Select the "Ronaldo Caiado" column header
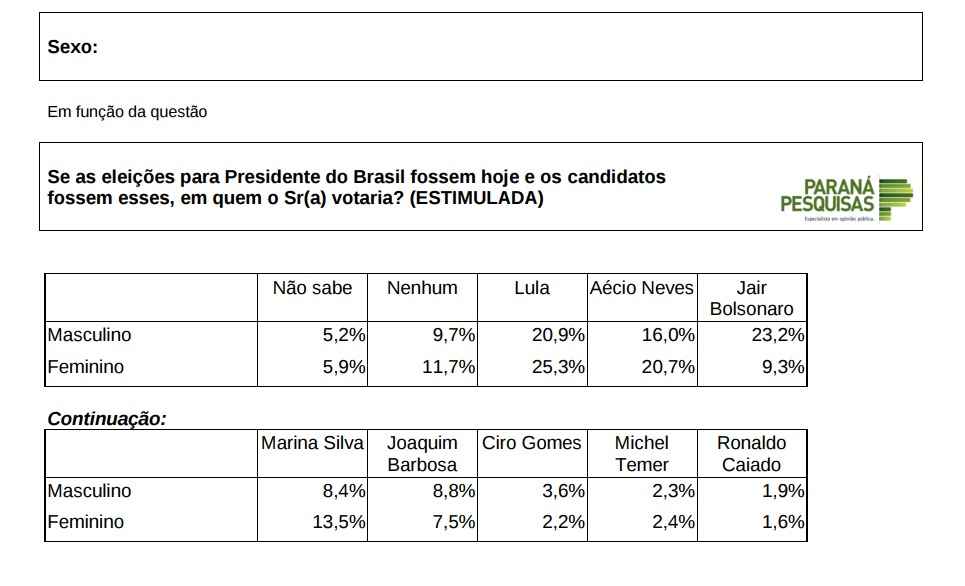 tap(752, 454)
